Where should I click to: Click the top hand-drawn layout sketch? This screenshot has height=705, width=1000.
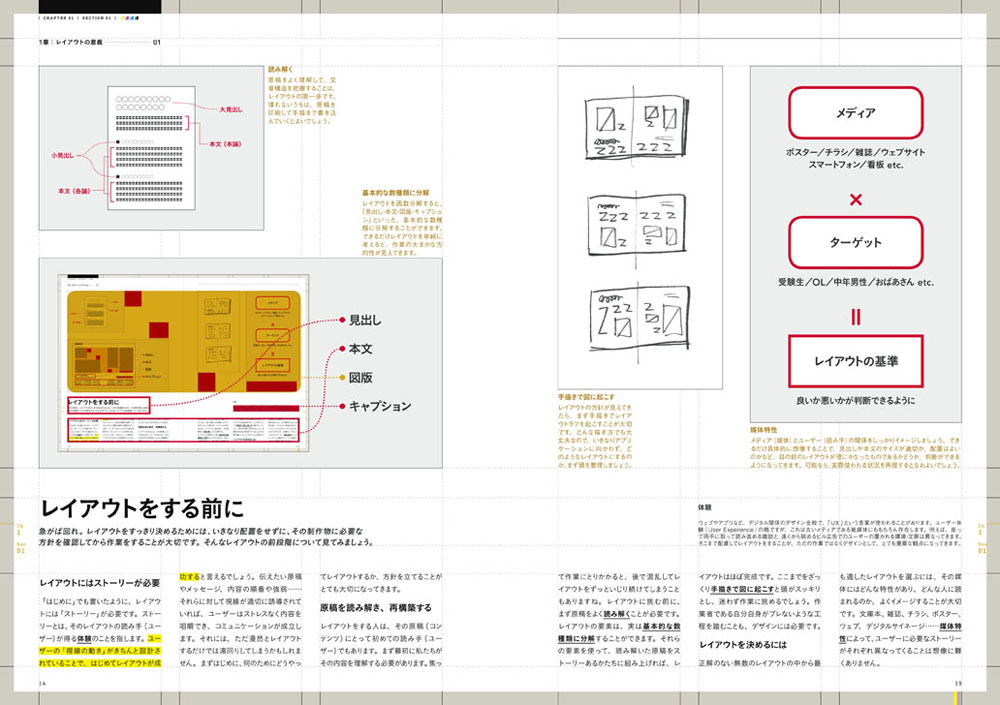(x=636, y=128)
